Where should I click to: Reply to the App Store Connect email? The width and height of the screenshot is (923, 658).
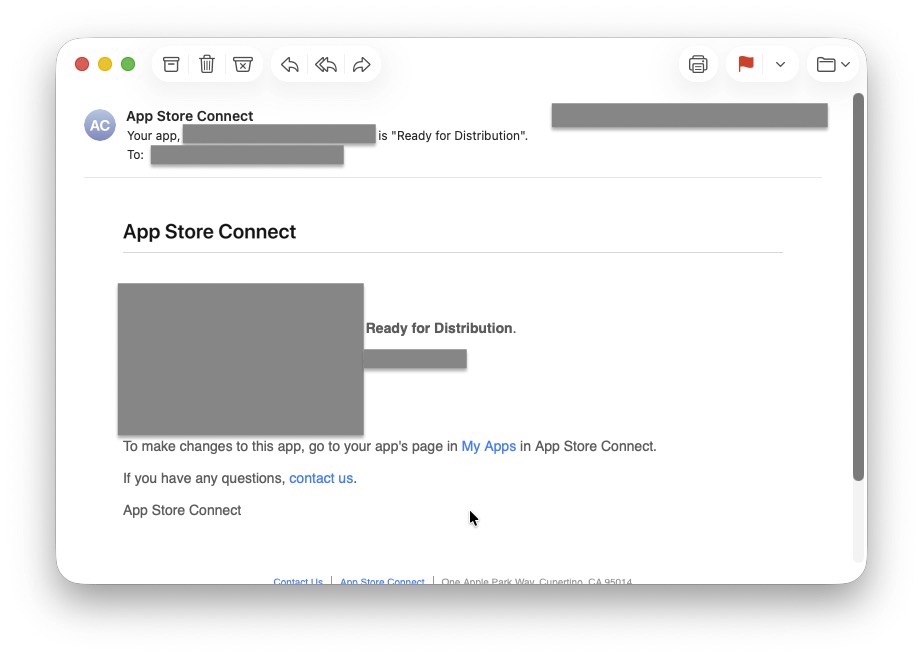pos(290,64)
